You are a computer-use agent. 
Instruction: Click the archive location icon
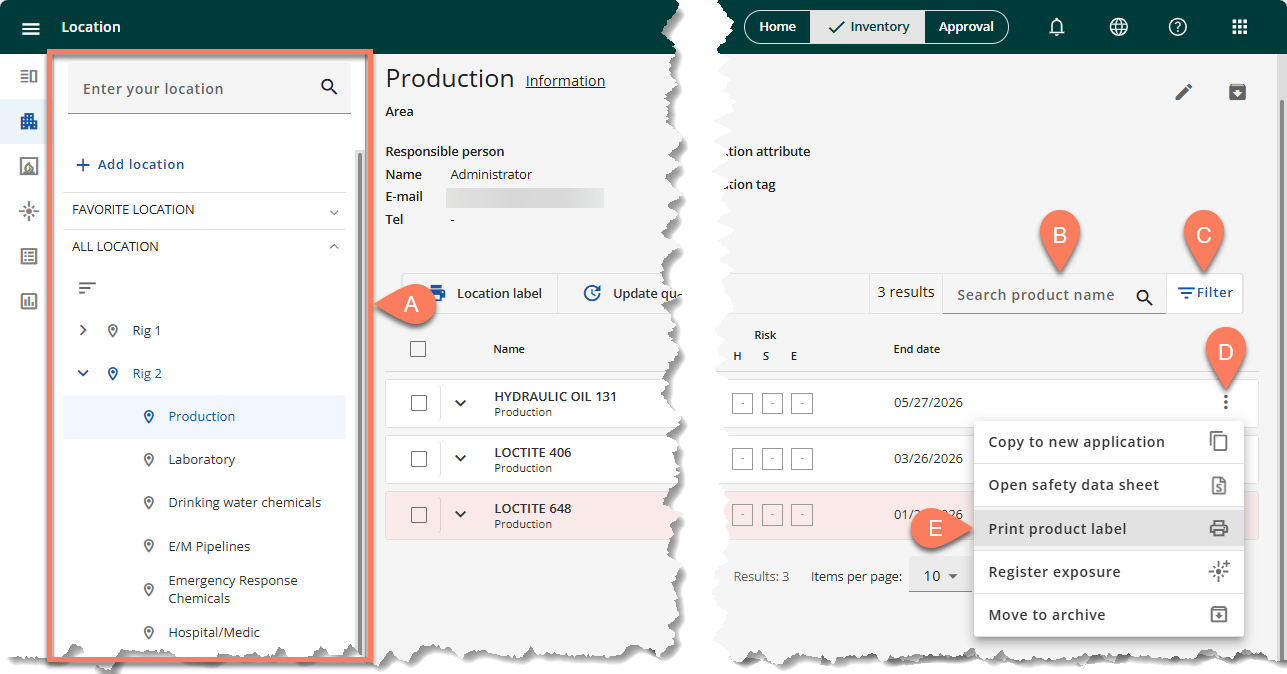coord(1237,92)
